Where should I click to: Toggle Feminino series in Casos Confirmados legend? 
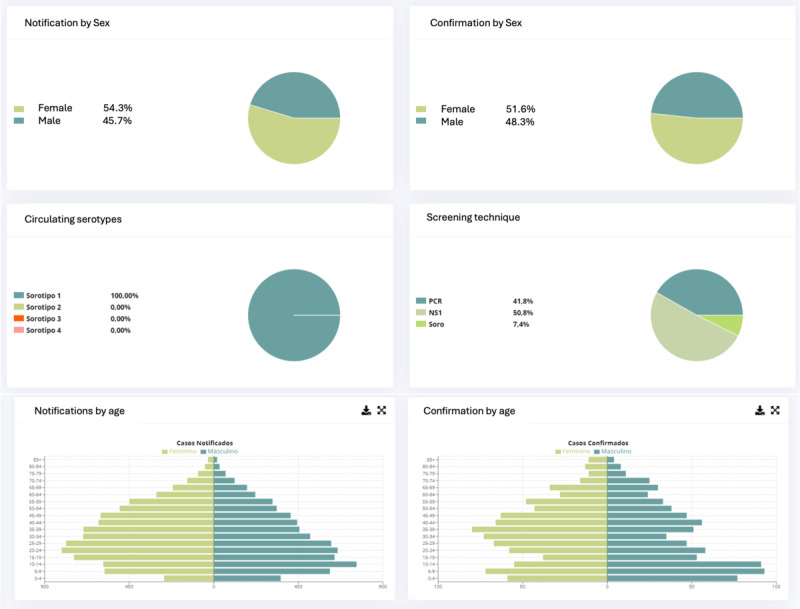(x=572, y=451)
